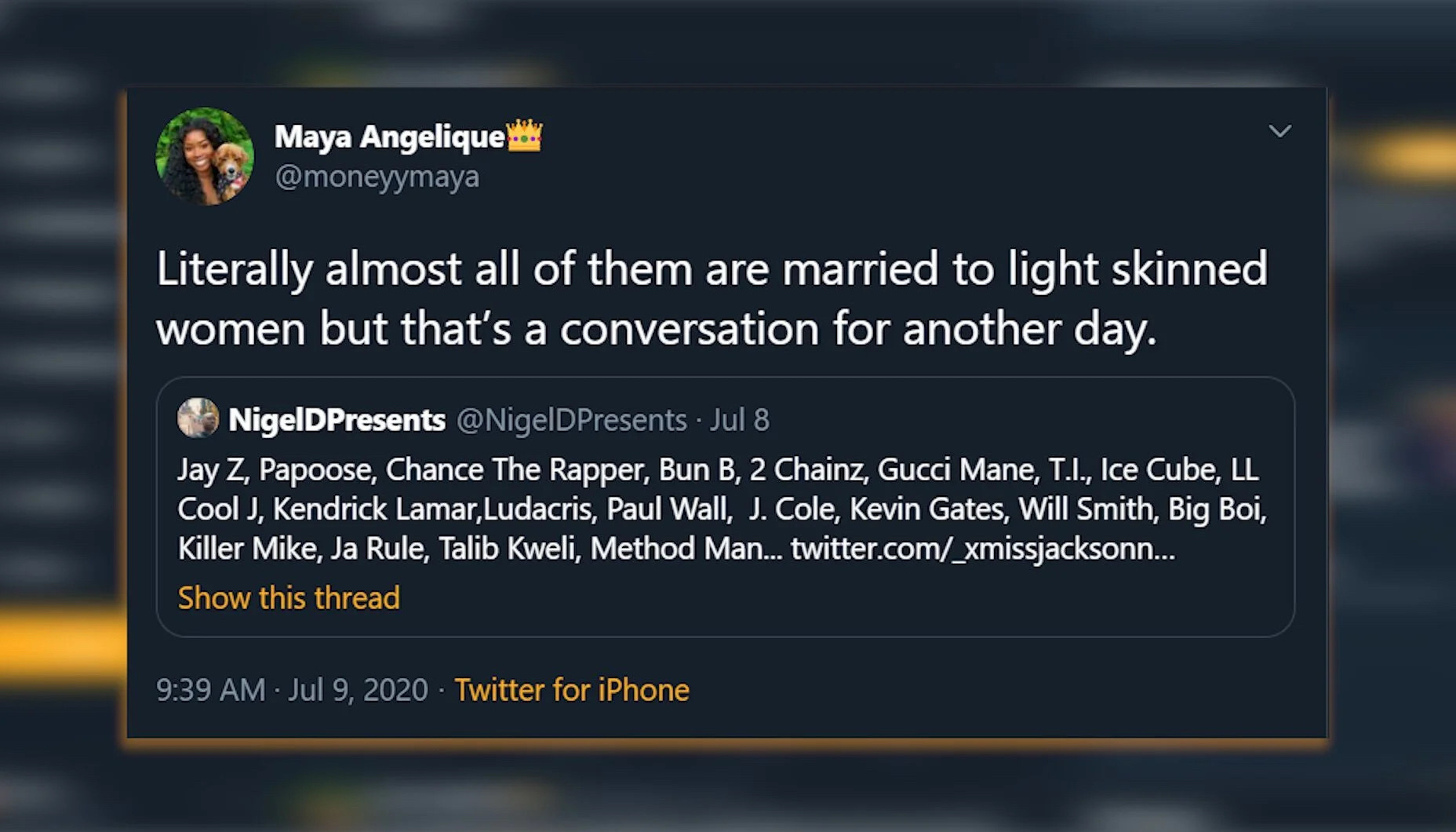Open Maya Angelique's profile picture
Screen dimensions: 1456x832
(x=205, y=156)
